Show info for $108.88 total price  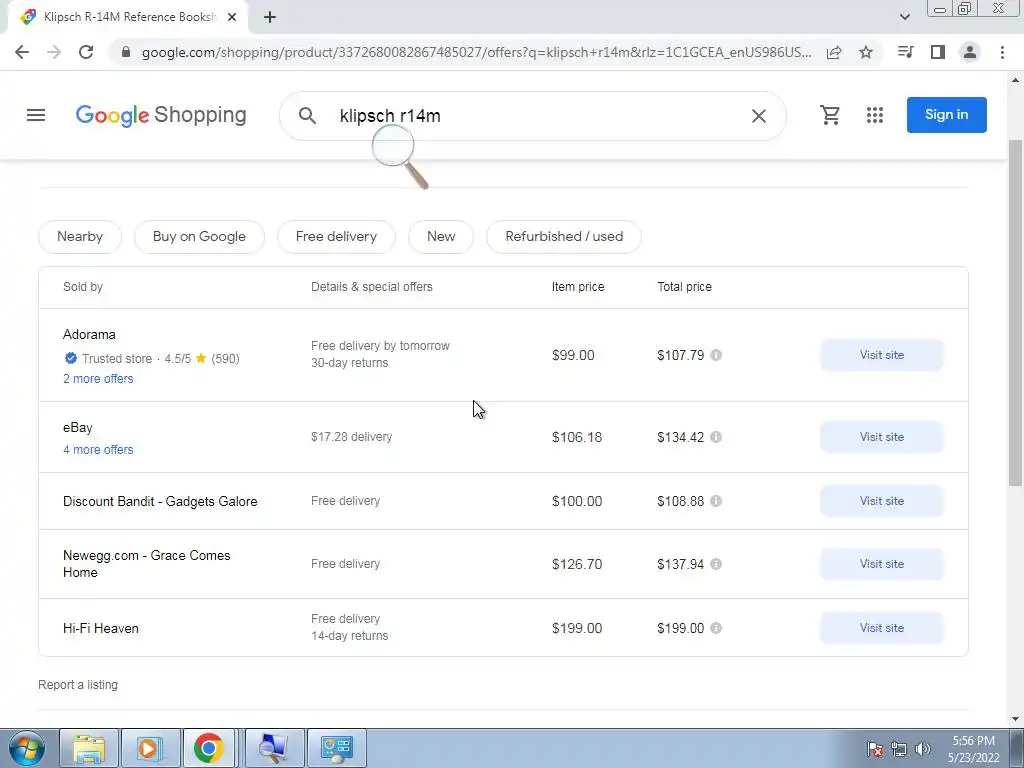[716, 501]
